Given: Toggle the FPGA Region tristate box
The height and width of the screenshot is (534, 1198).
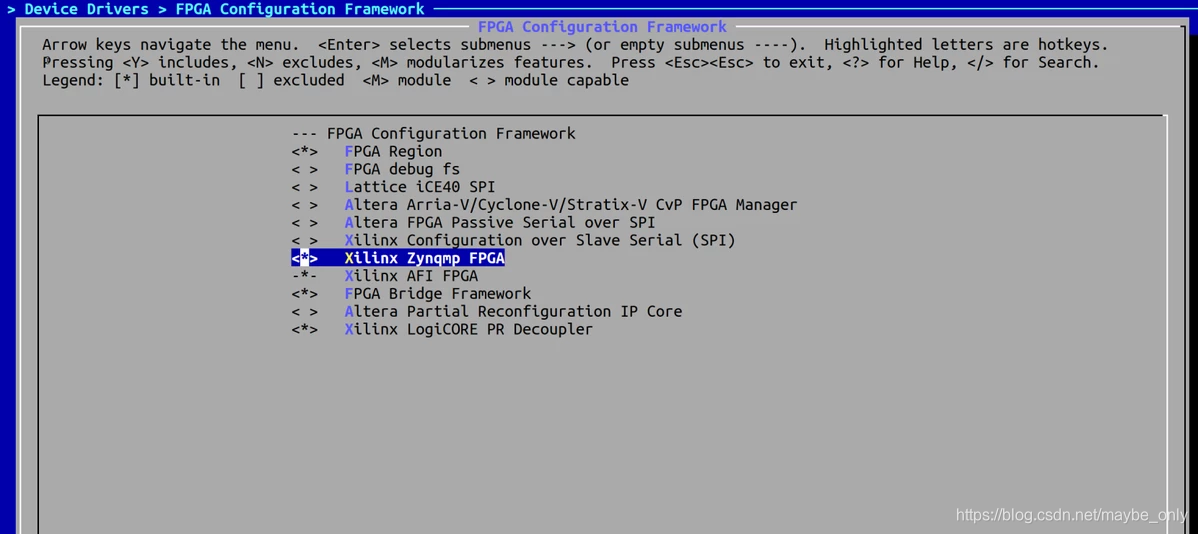Looking at the screenshot, I should click(x=304, y=151).
